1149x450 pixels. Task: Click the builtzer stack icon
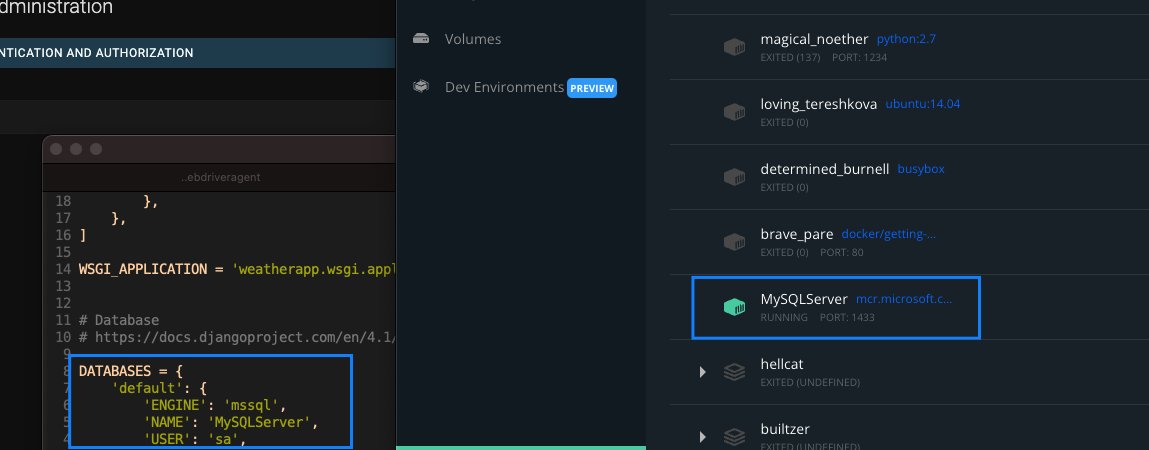pos(734,437)
